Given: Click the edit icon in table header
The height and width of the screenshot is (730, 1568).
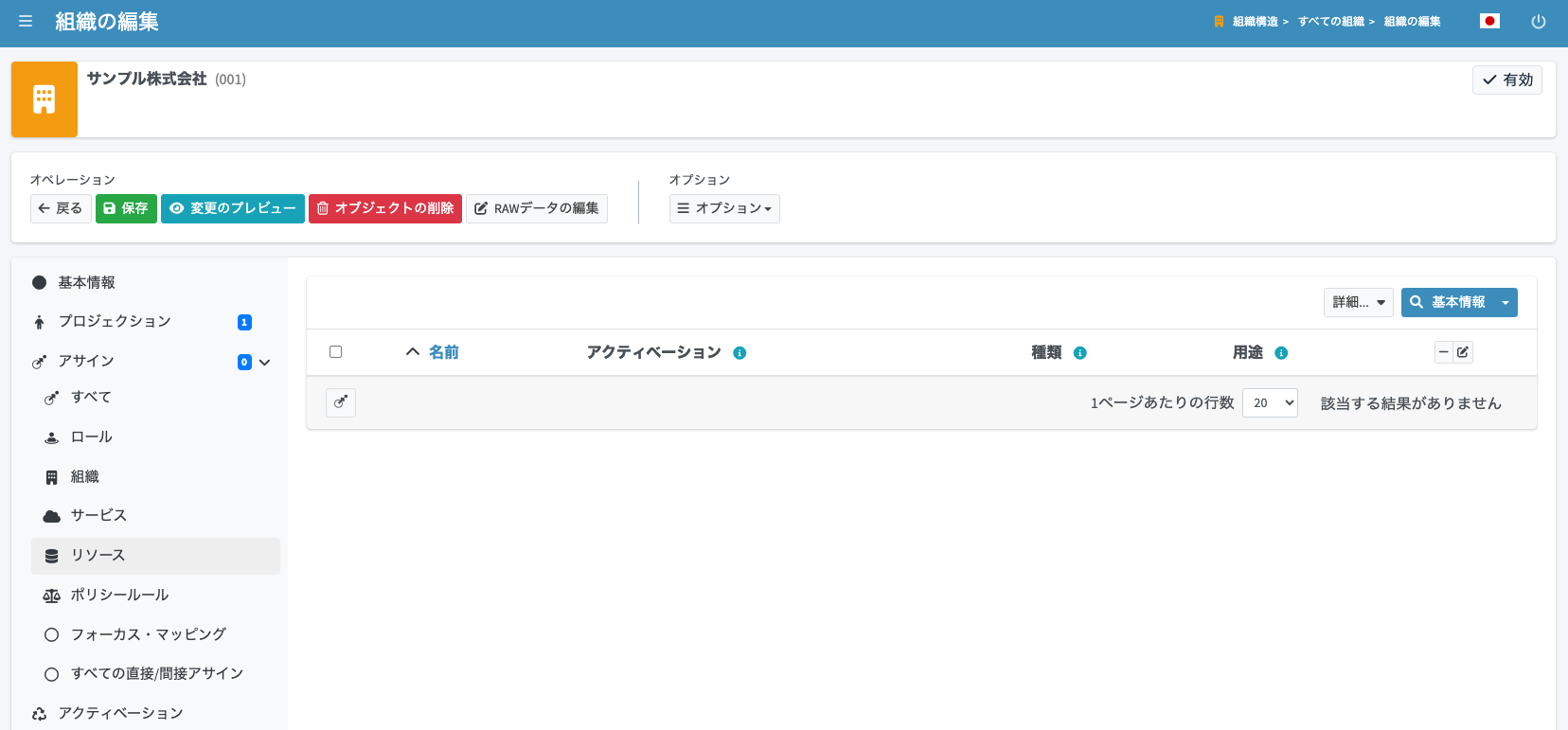Looking at the screenshot, I should (x=1463, y=352).
